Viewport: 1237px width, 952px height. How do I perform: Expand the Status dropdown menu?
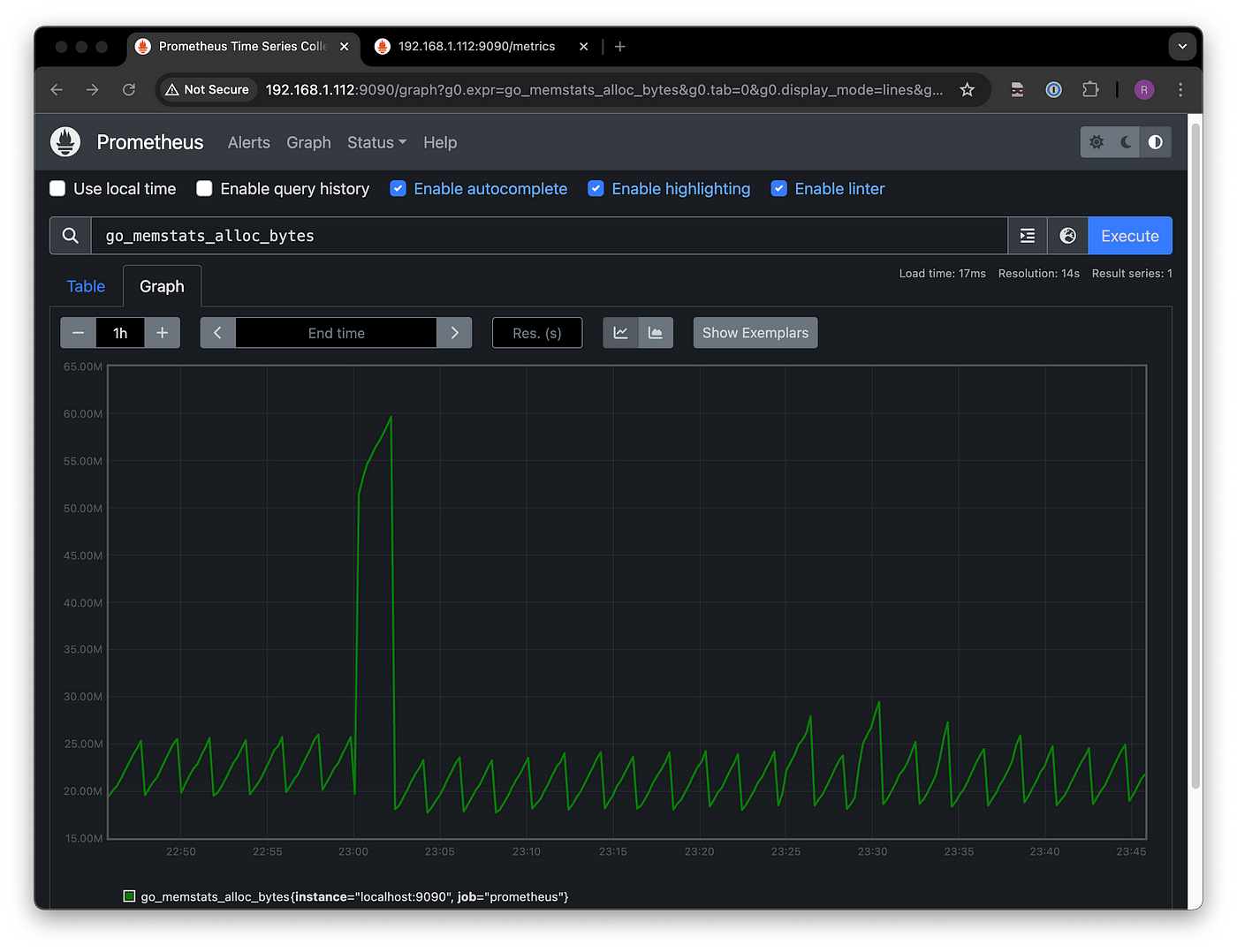(377, 143)
